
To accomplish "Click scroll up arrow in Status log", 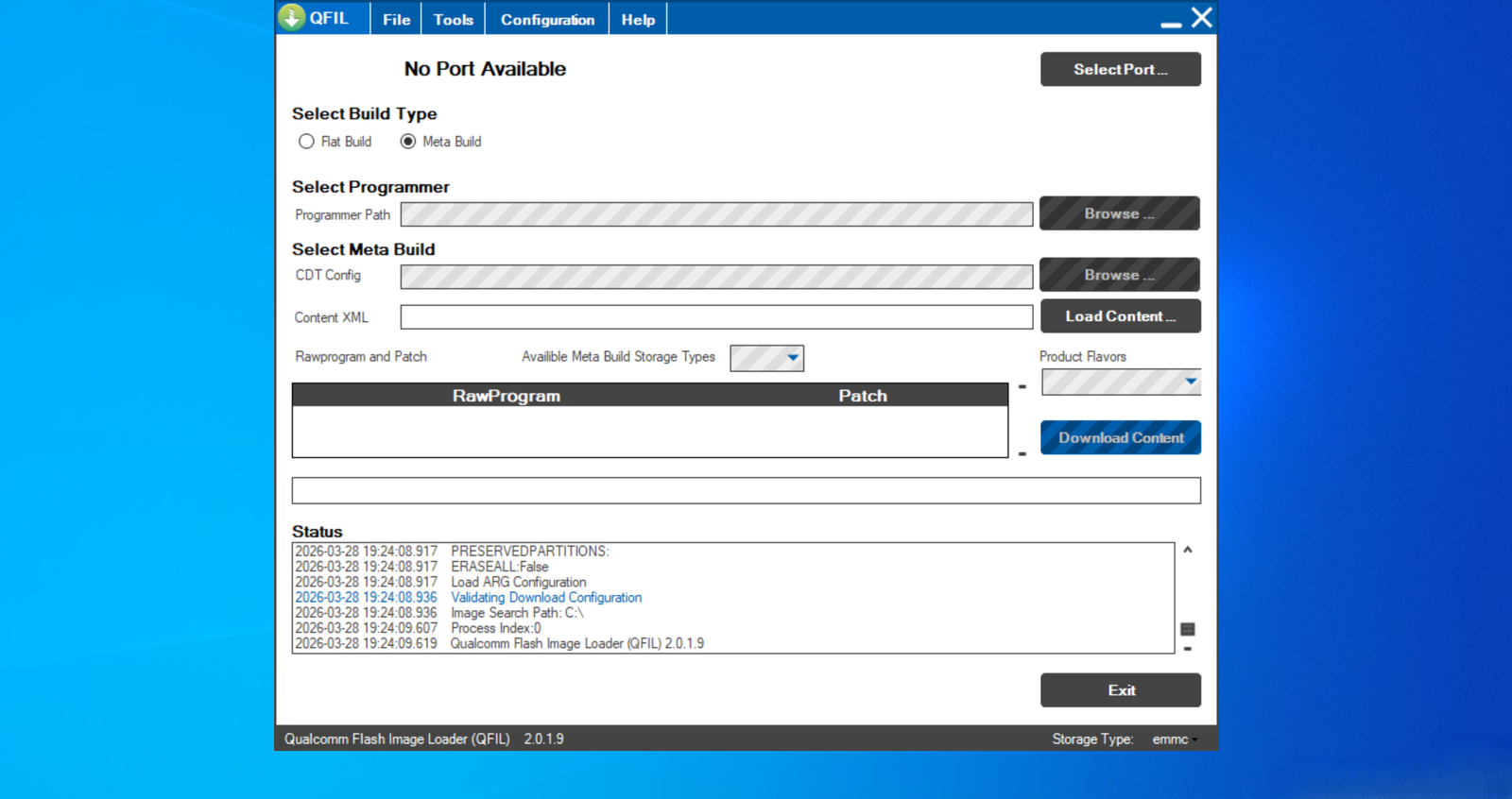I will (x=1188, y=550).
